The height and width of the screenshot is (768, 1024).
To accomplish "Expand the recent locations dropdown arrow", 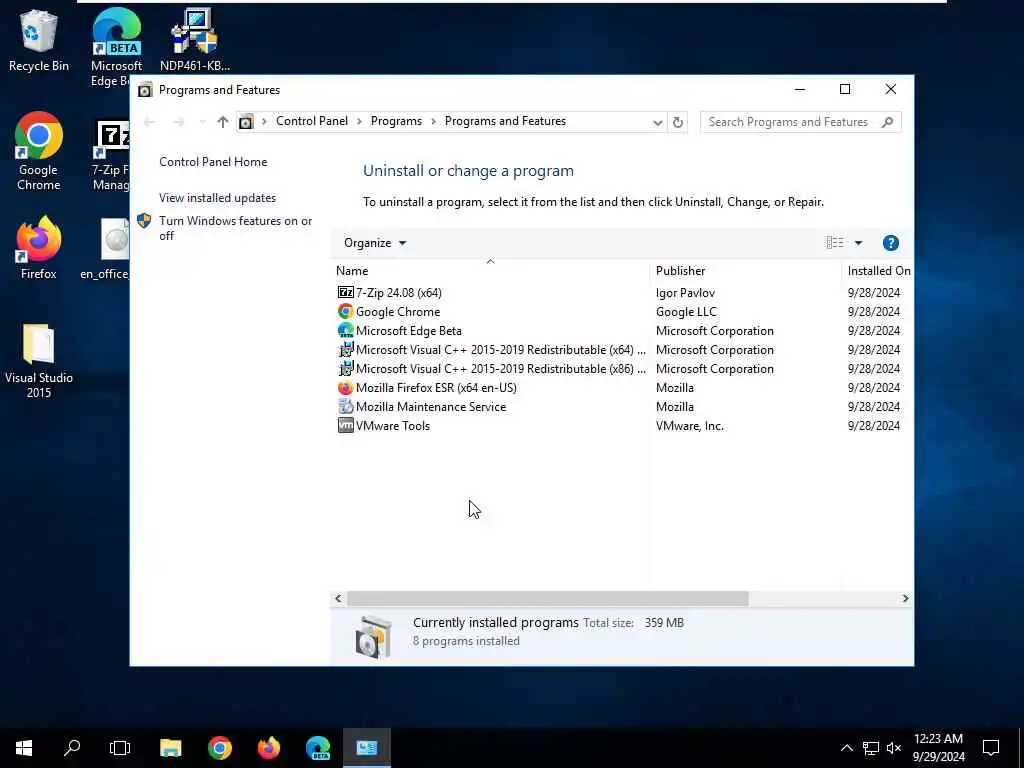I will [202, 121].
